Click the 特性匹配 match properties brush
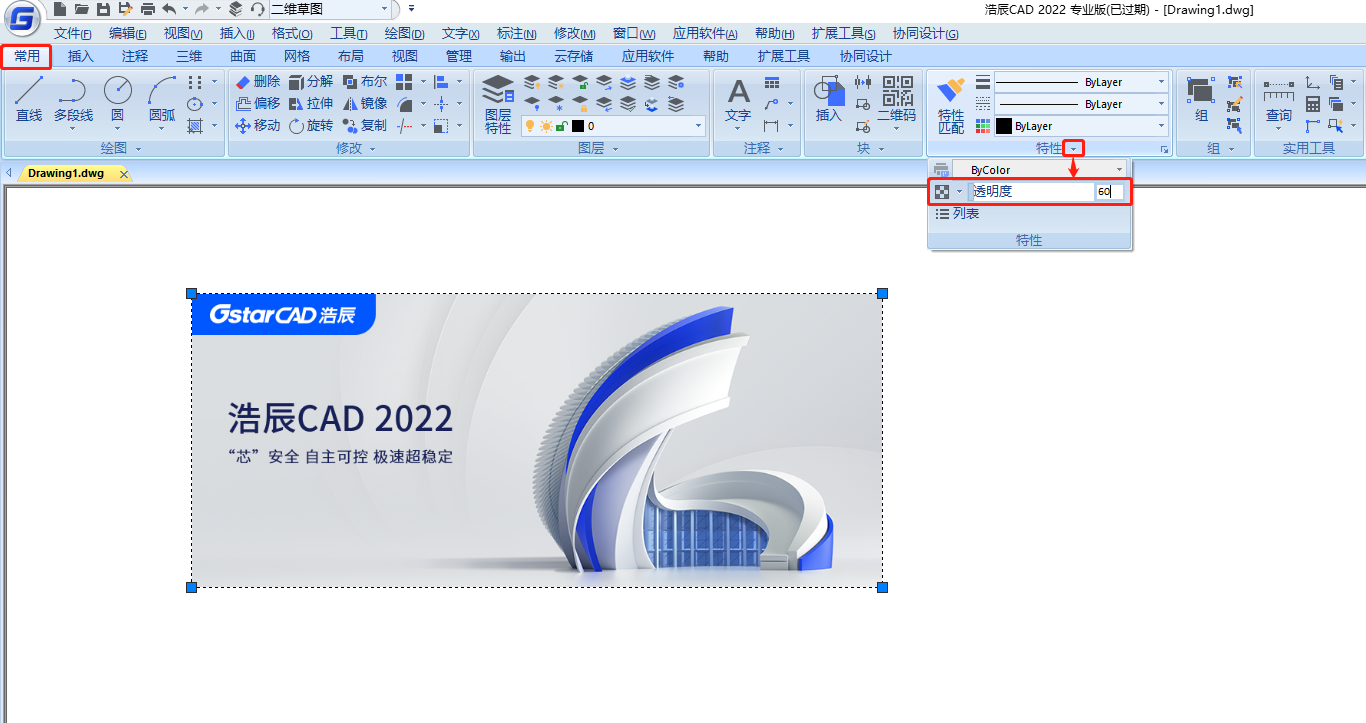This screenshot has height=723, width=1366. (951, 105)
